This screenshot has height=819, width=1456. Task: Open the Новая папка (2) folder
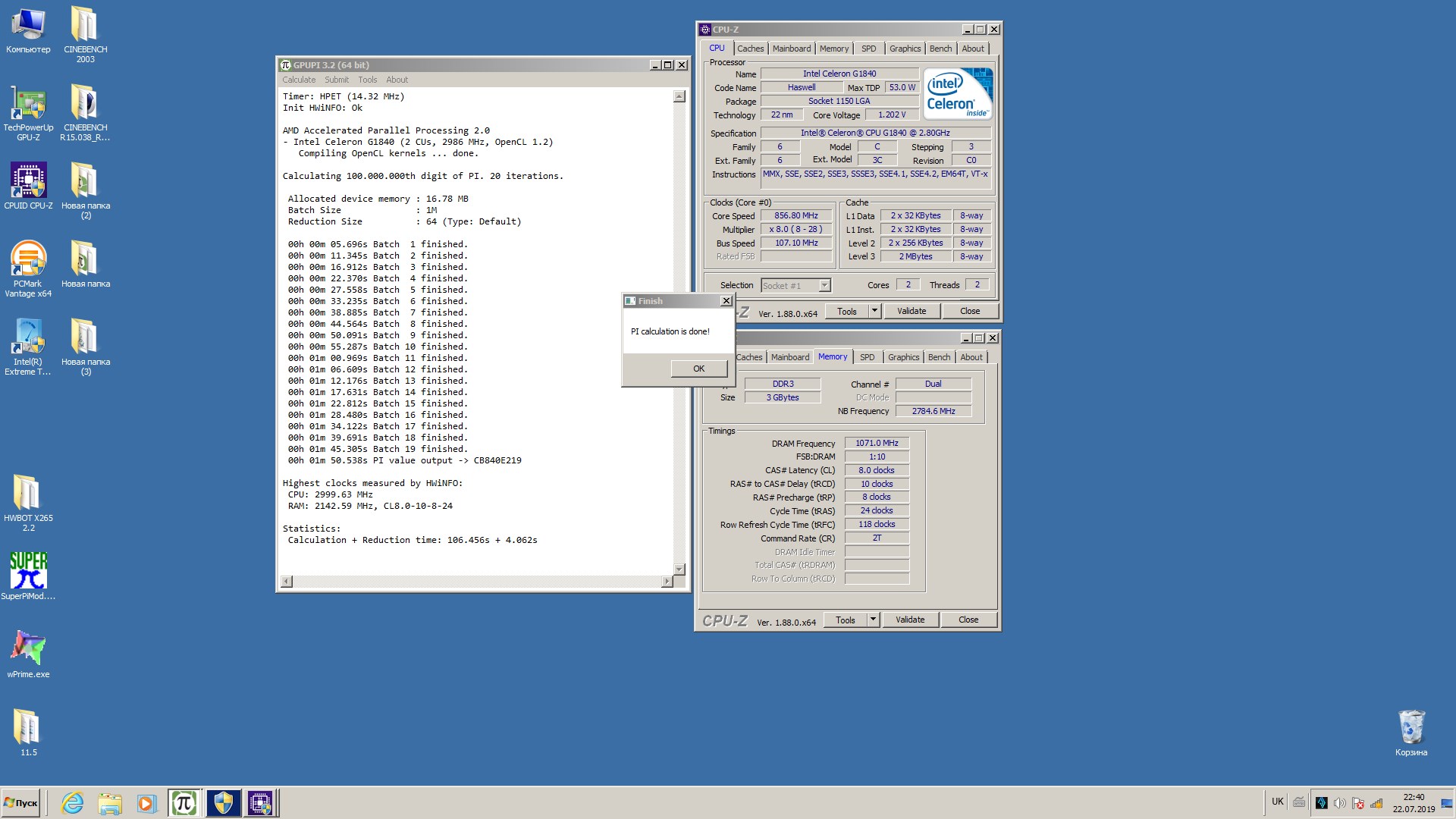(85, 190)
